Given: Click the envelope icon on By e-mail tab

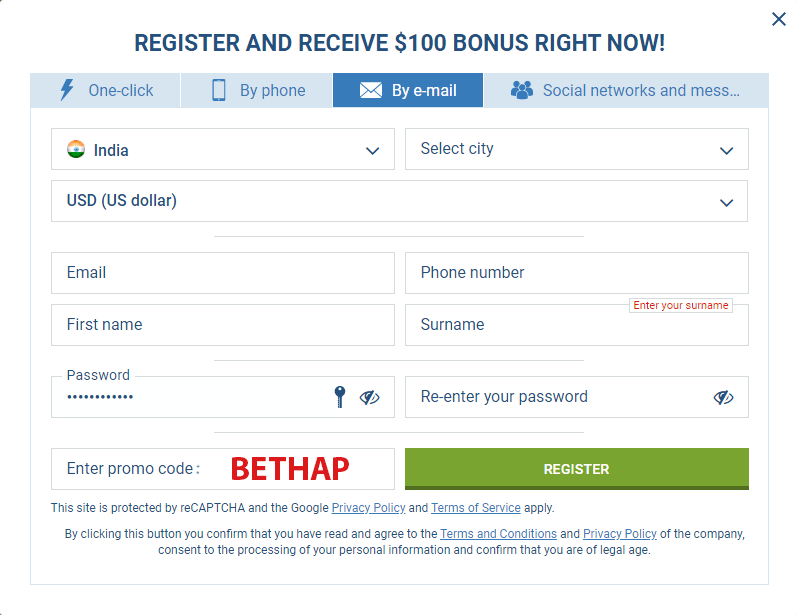Looking at the screenshot, I should click(x=371, y=90).
